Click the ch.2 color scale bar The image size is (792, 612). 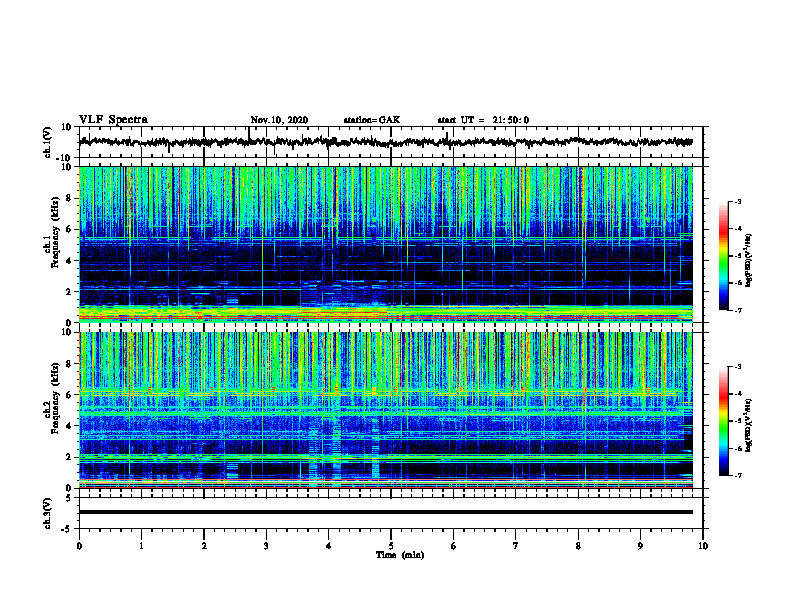click(x=724, y=421)
